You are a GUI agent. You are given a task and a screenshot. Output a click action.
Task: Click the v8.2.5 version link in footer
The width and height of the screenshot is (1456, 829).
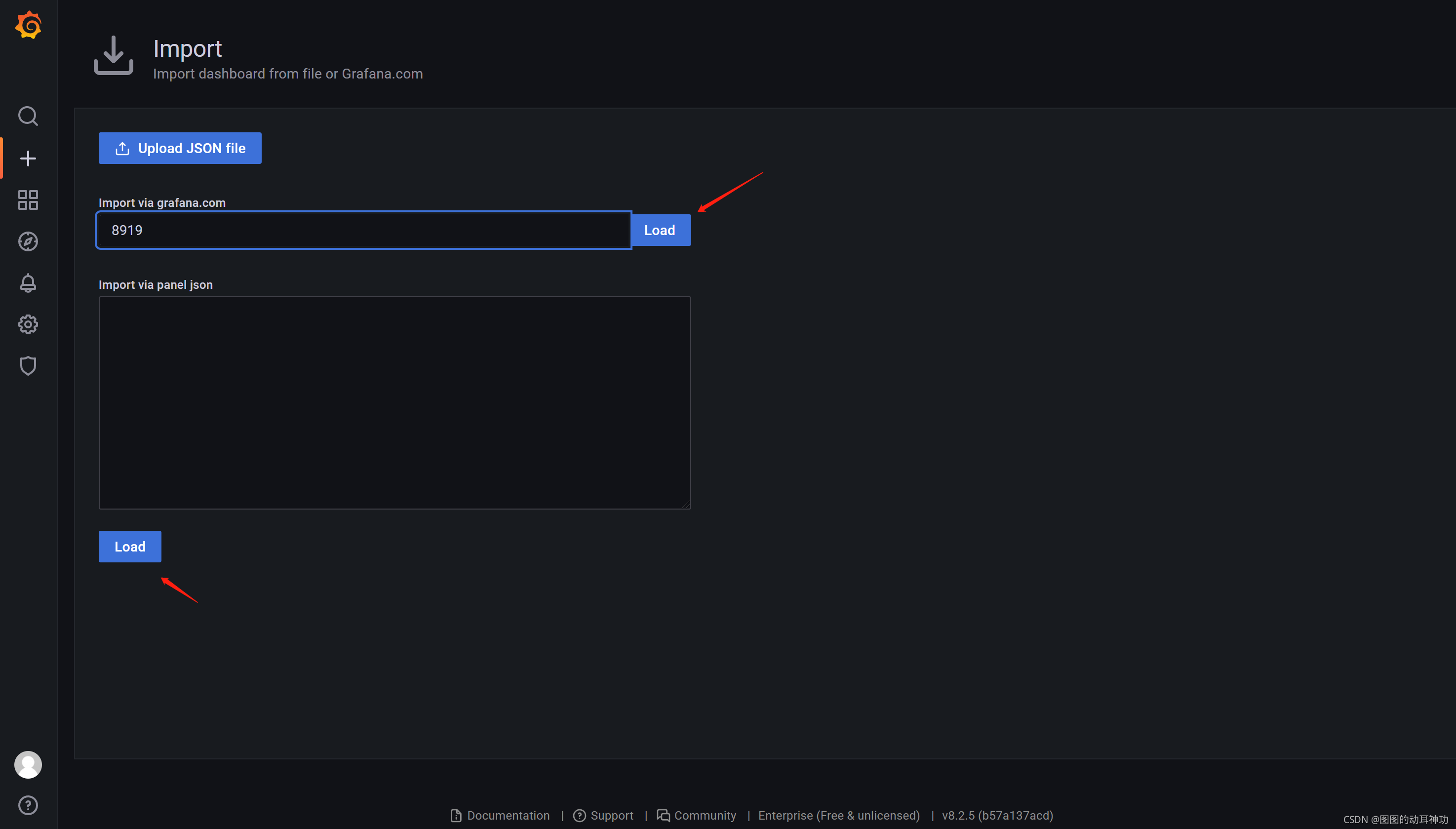click(x=997, y=815)
